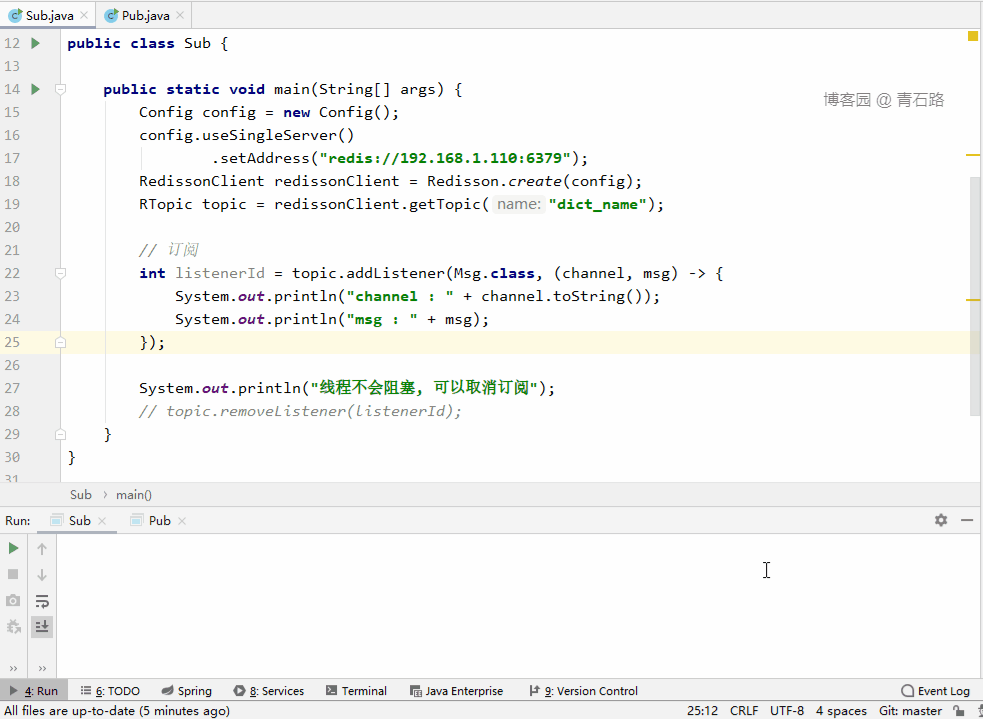The height and width of the screenshot is (719, 983).
Task: Open the Java Enterprise tool window
Action: pos(456,691)
